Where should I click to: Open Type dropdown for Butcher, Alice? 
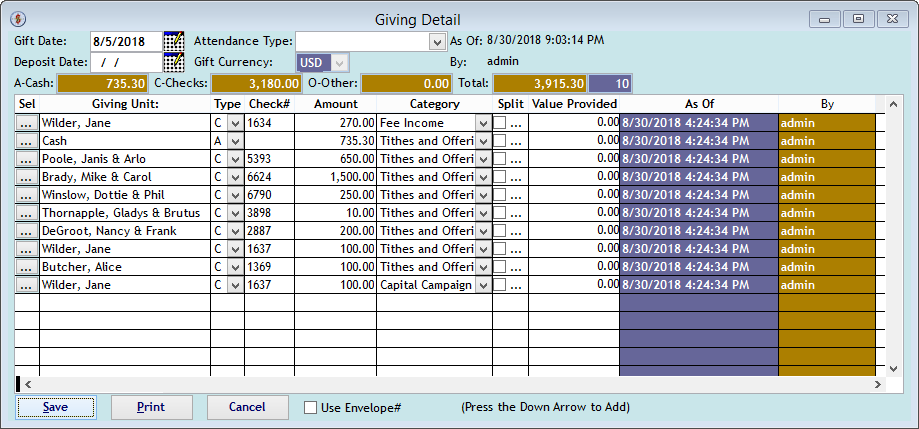(236, 267)
